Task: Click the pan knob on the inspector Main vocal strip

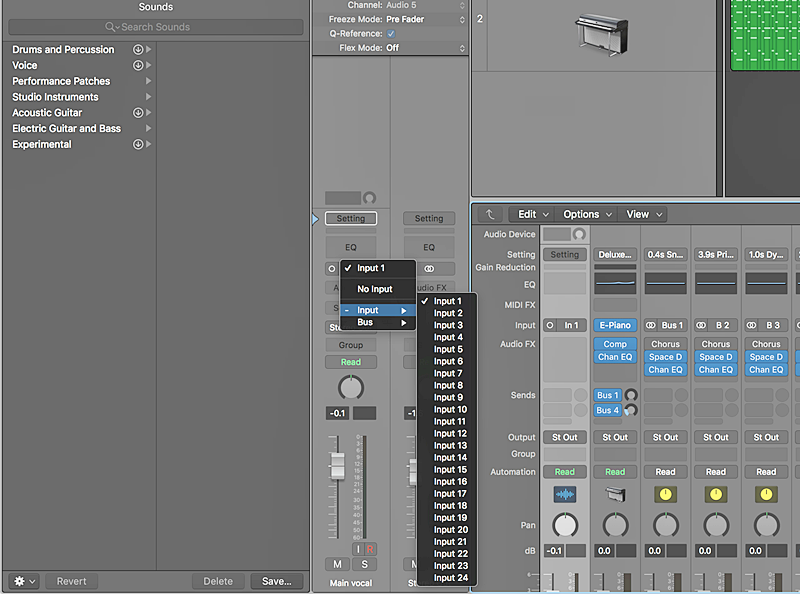Action: pyautogui.click(x=351, y=388)
